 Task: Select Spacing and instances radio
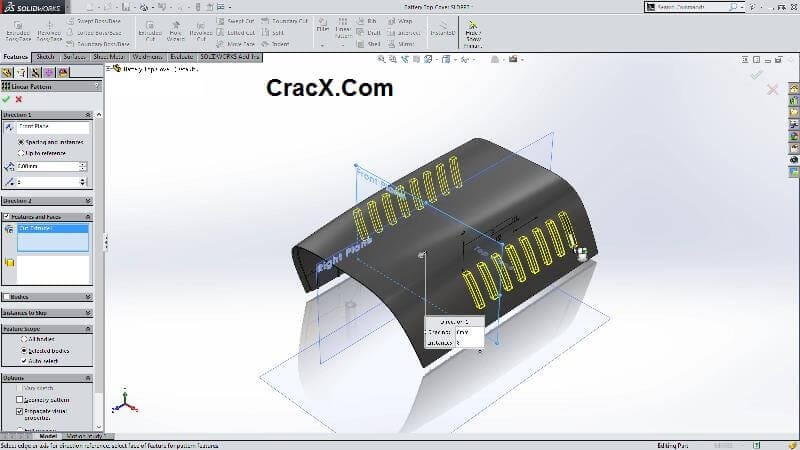point(21,142)
